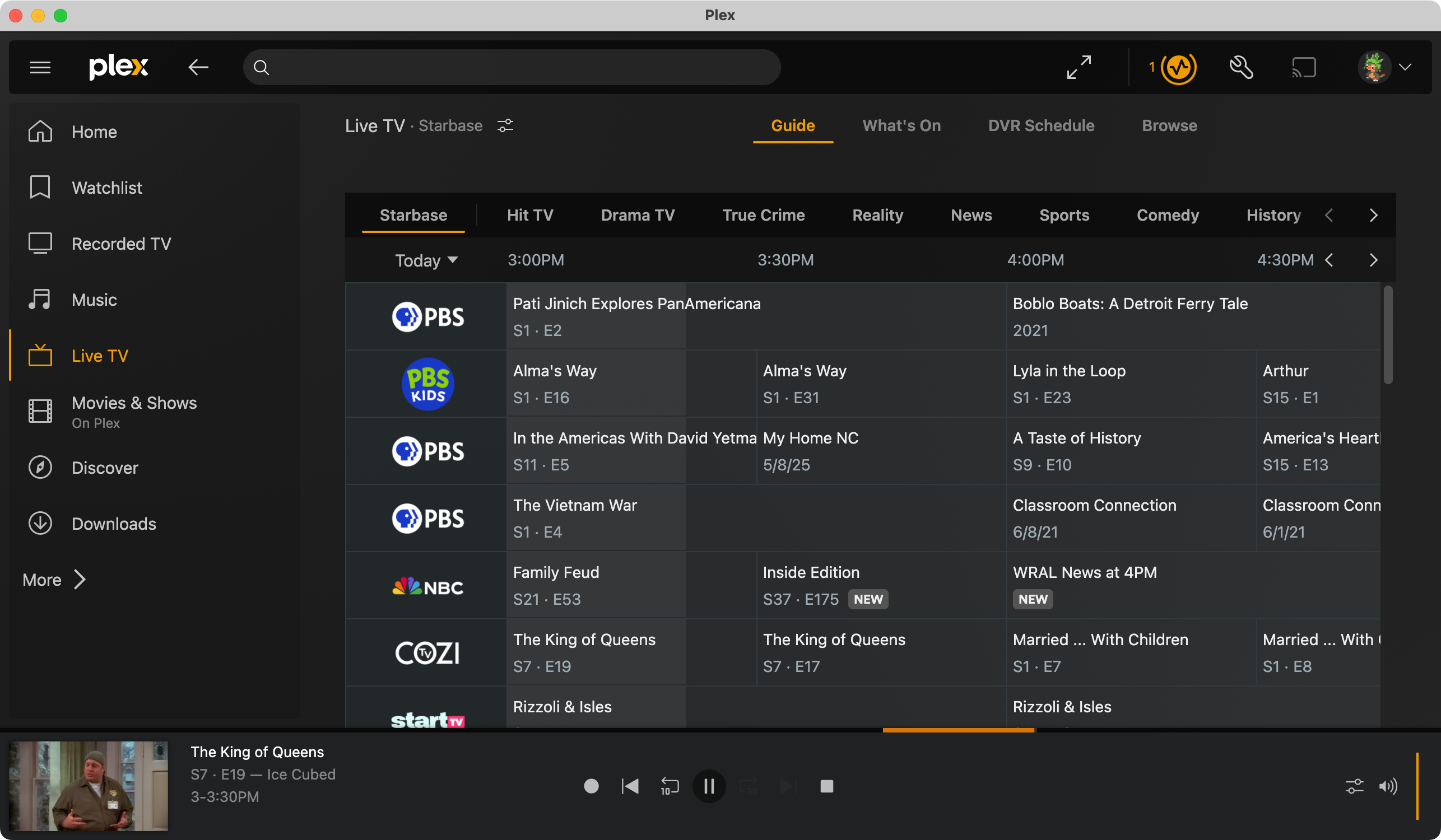Click the PBS Kids channel logo
This screenshot has height=840, width=1441.
(427, 384)
